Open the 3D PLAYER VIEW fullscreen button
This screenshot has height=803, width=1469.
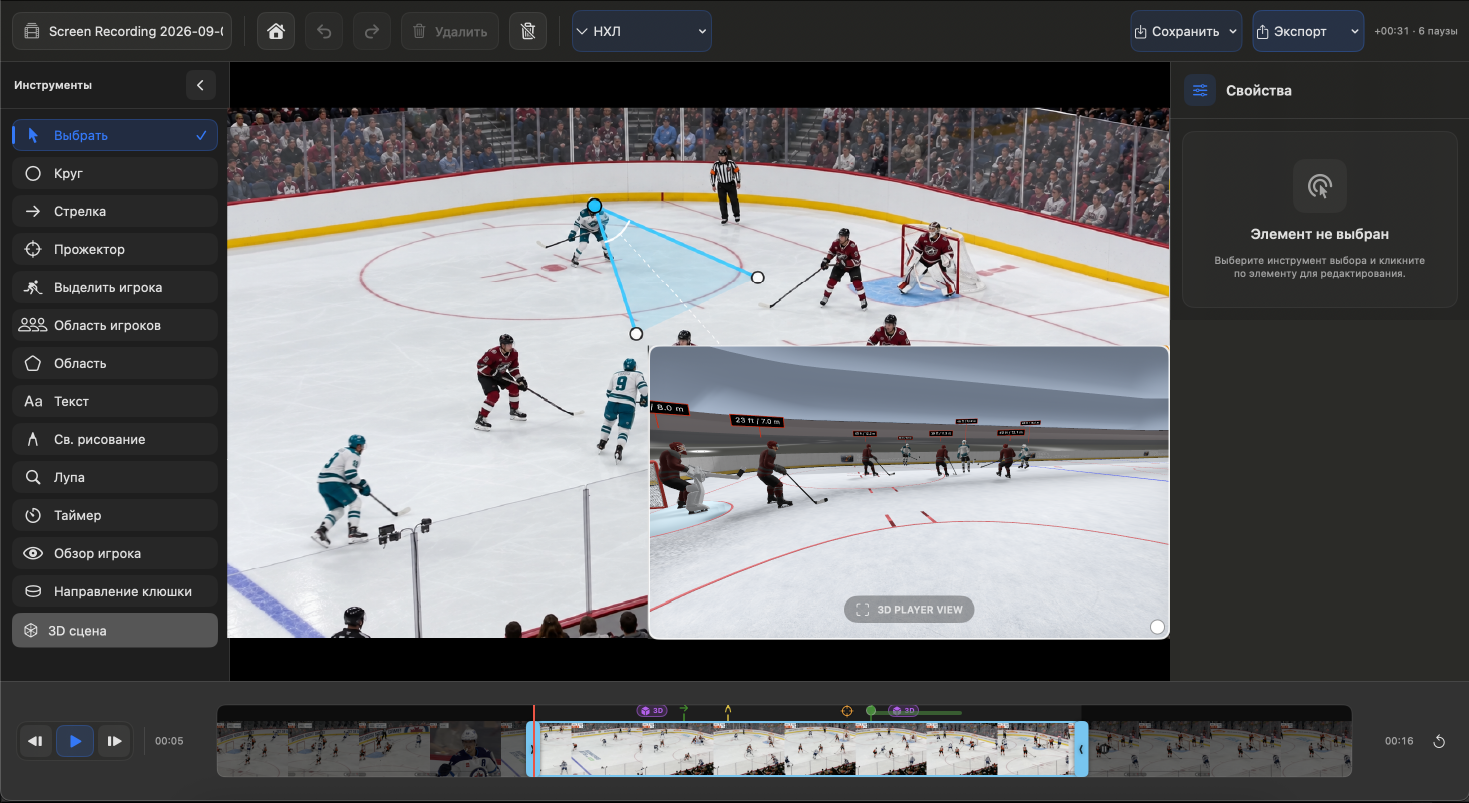(x=909, y=609)
